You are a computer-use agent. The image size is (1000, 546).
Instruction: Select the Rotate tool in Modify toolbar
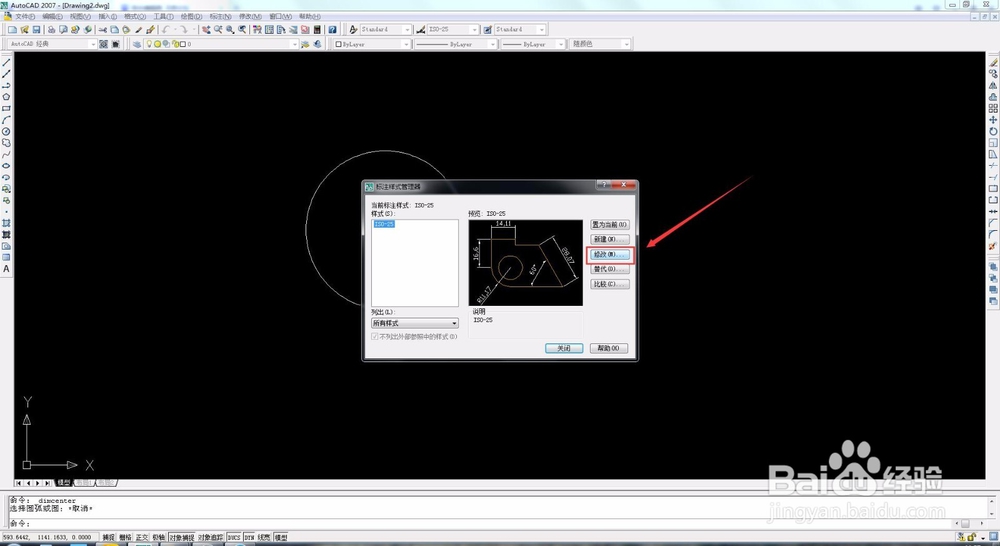(993, 131)
